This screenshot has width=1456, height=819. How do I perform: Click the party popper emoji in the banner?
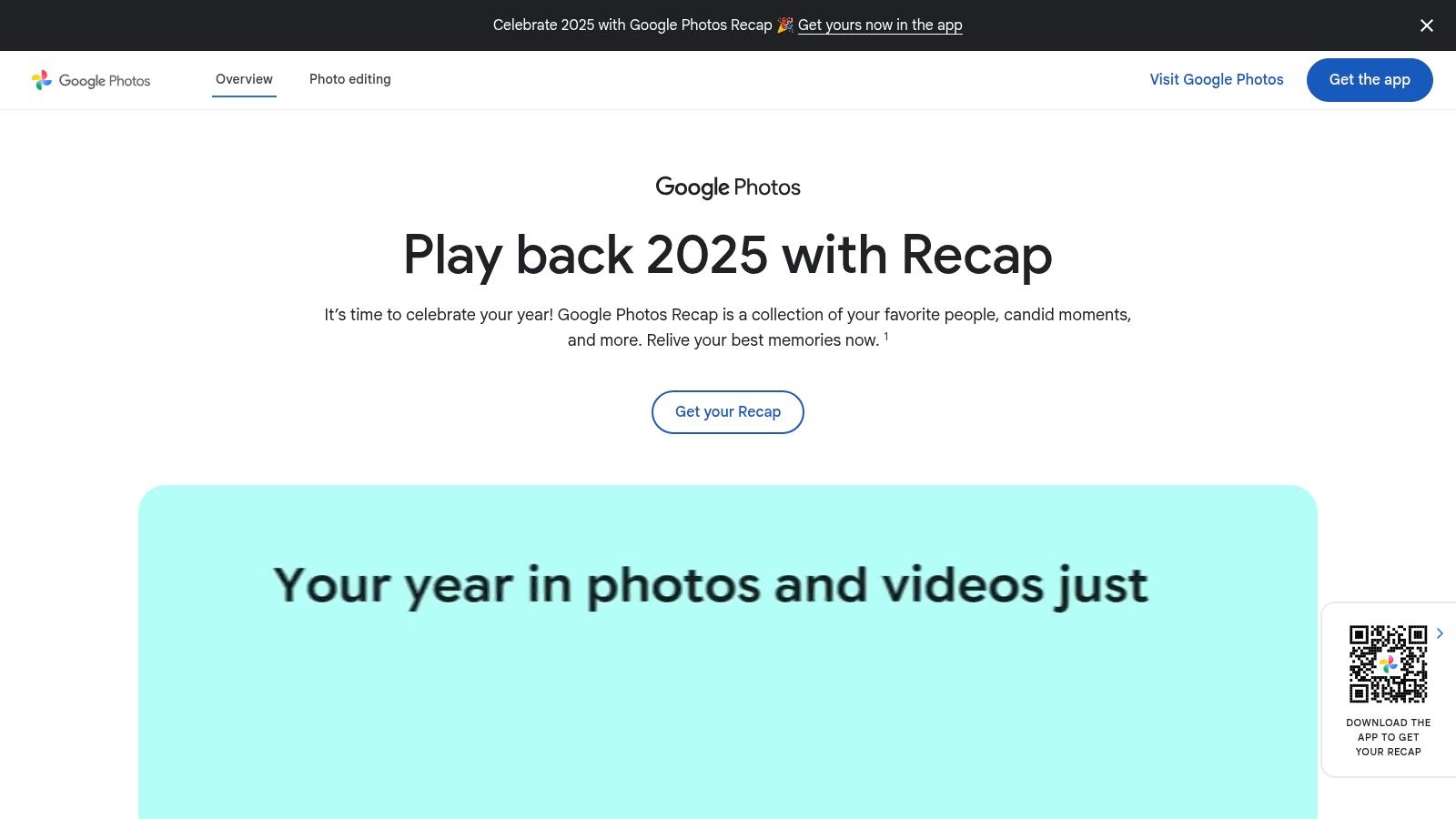click(x=785, y=25)
